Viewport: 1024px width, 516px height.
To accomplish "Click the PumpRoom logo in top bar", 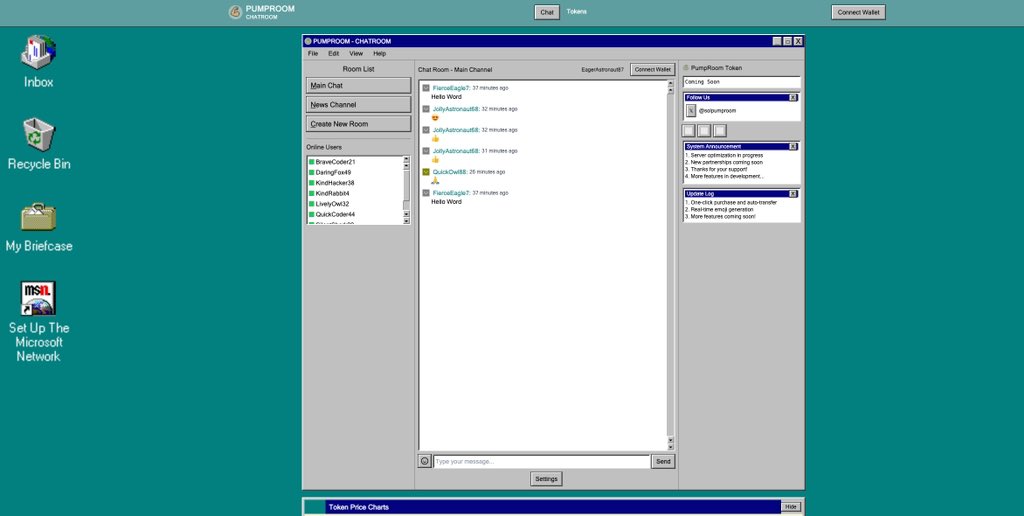I will 235,12.
